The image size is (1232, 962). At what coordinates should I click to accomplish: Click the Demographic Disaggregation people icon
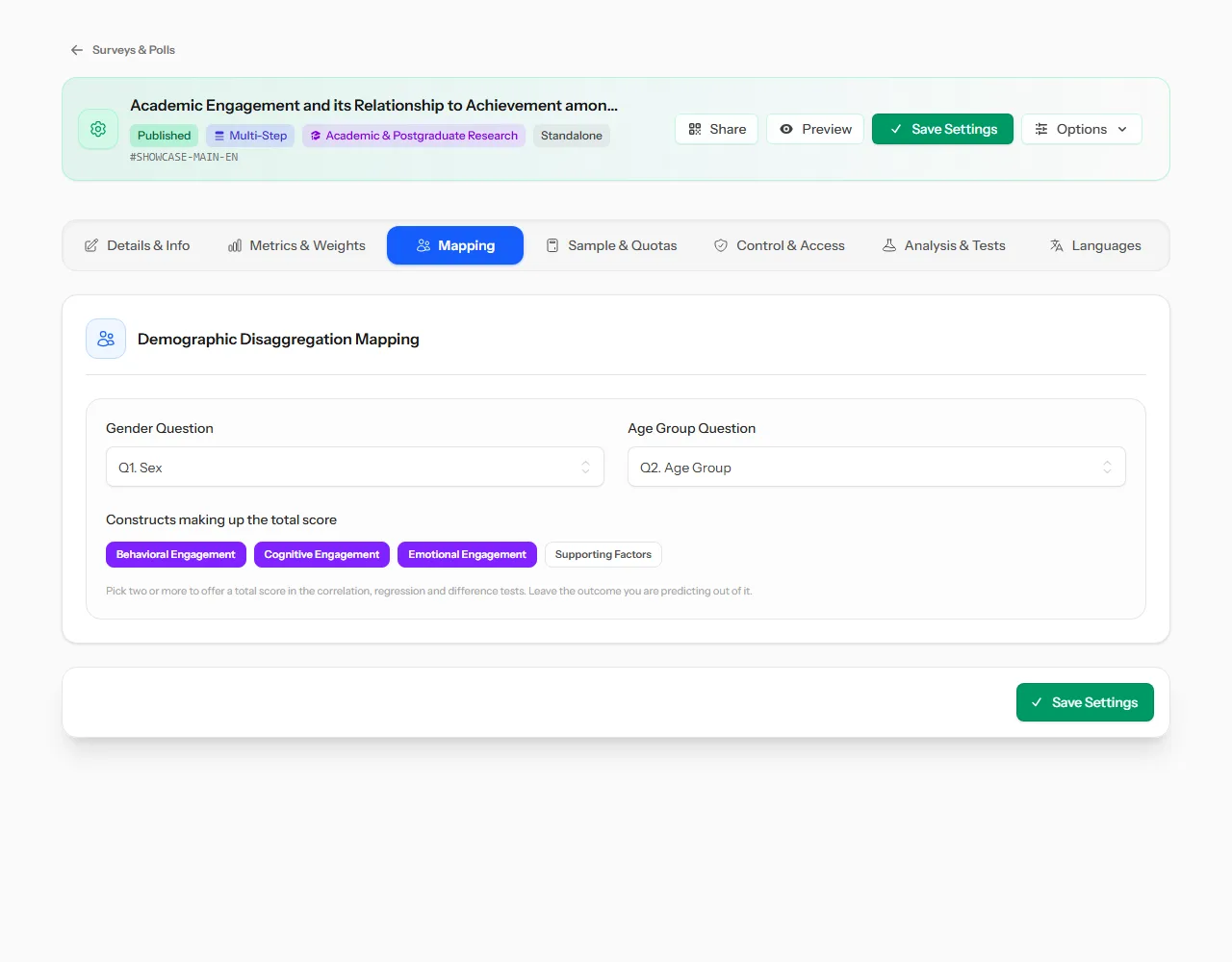tap(106, 339)
